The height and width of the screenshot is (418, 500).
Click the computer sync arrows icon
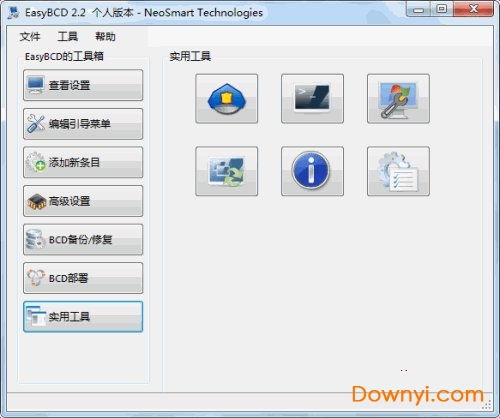pyautogui.click(x=226, y=171)
